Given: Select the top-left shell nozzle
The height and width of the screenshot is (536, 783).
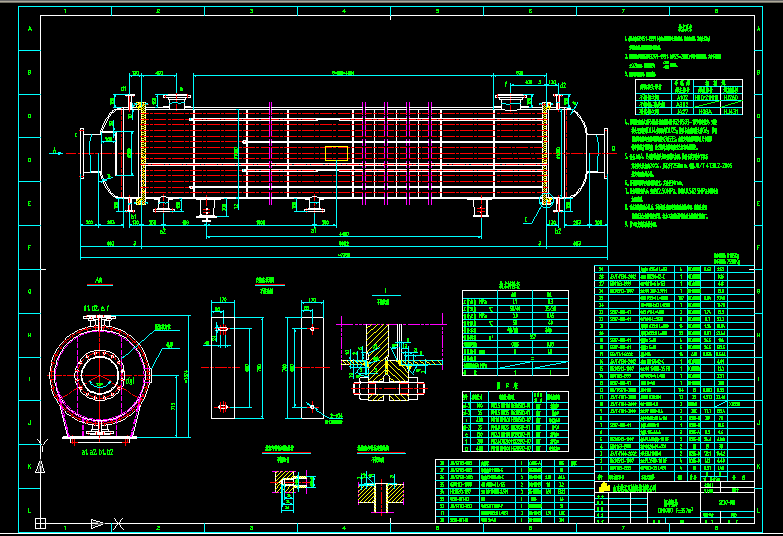Looking at the screenshot, I should point(177,100).
